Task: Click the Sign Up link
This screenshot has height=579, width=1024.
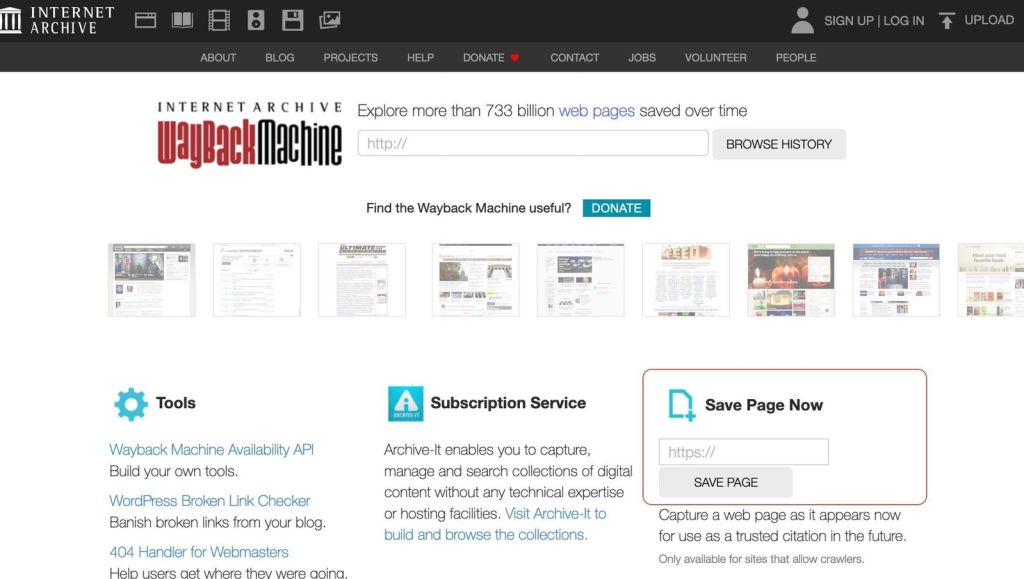Action: [x=848, y=21]
